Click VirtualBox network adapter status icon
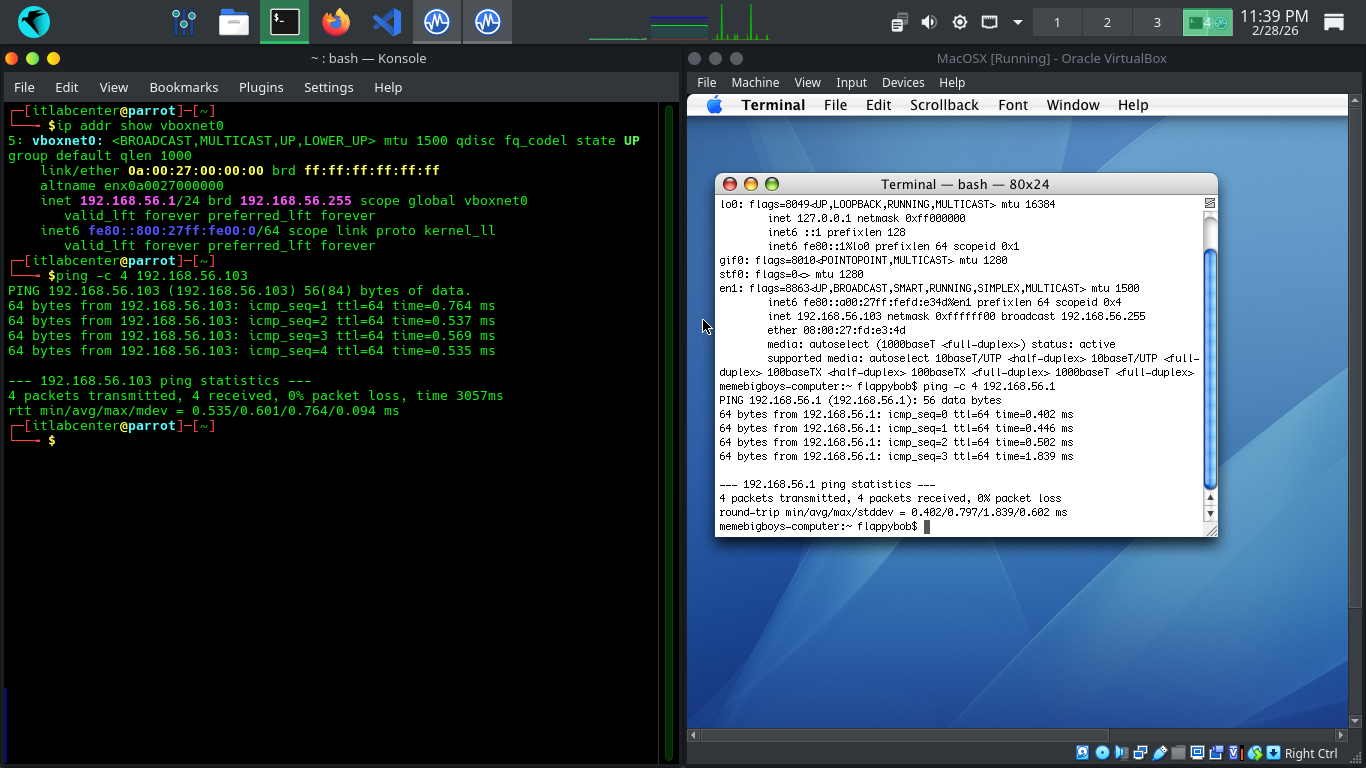This screenshot has height=768, width=1366. click(x=1140, y=753)
